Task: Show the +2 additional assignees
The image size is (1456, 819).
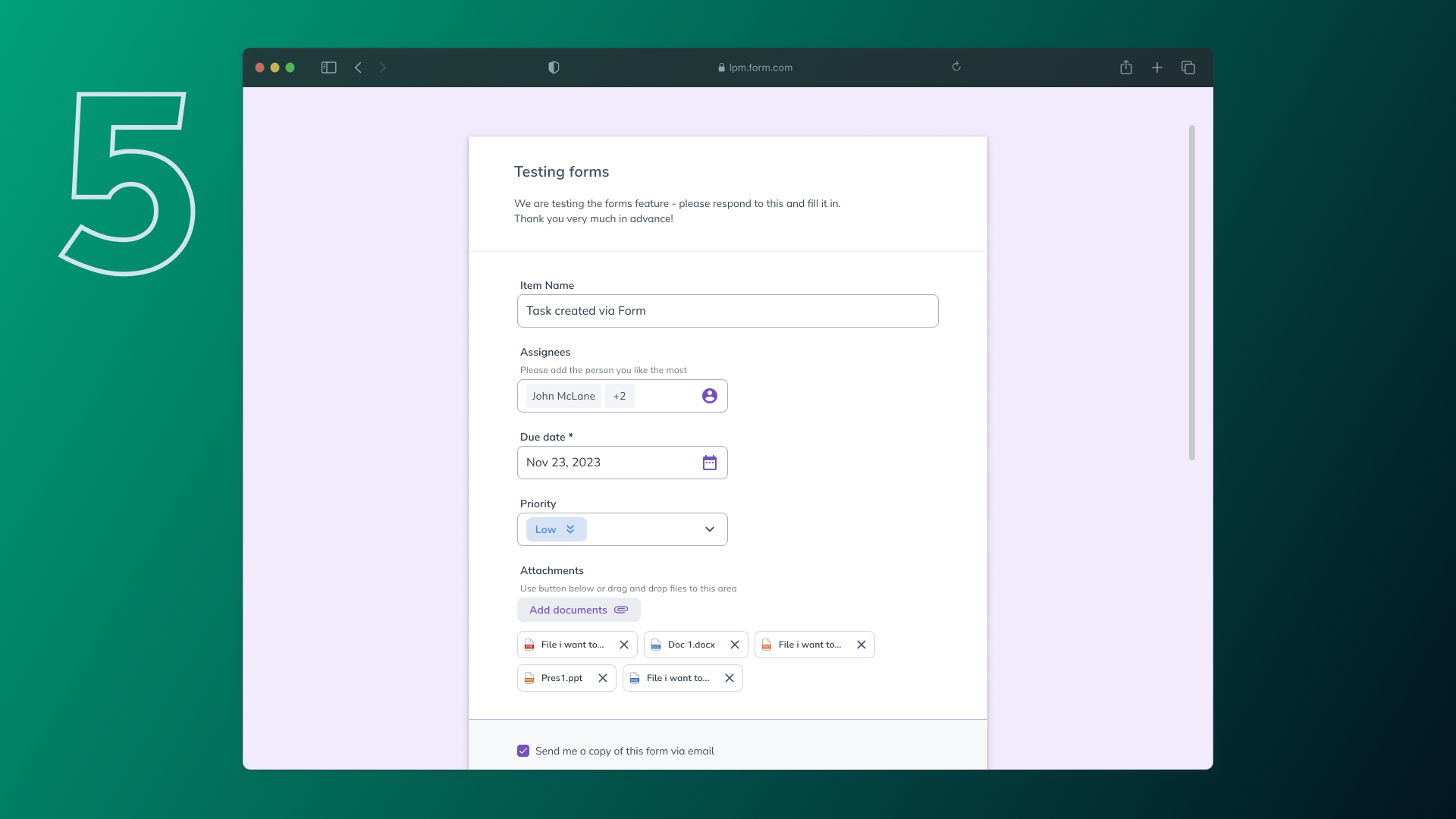Action: click(x=620, y=396)
